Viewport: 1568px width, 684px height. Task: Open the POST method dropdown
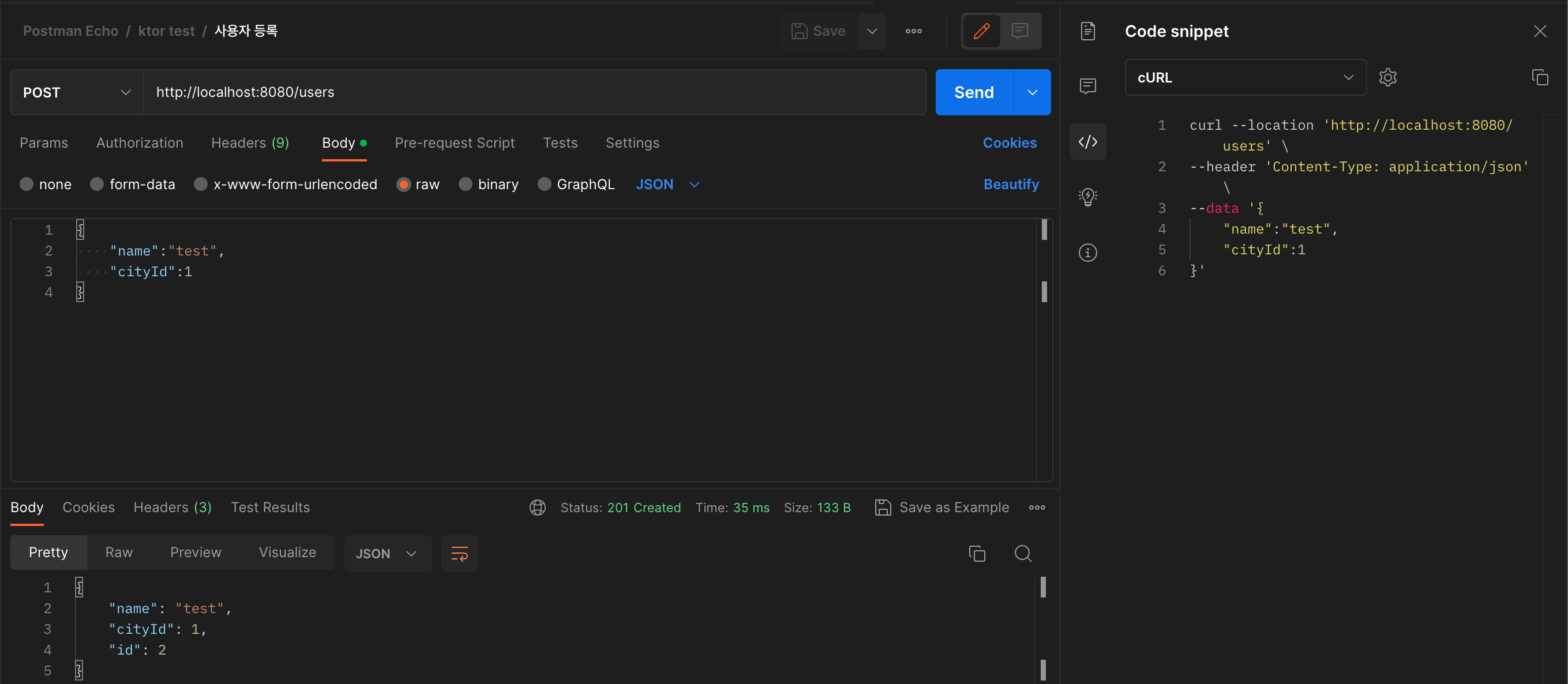(77, 92)
